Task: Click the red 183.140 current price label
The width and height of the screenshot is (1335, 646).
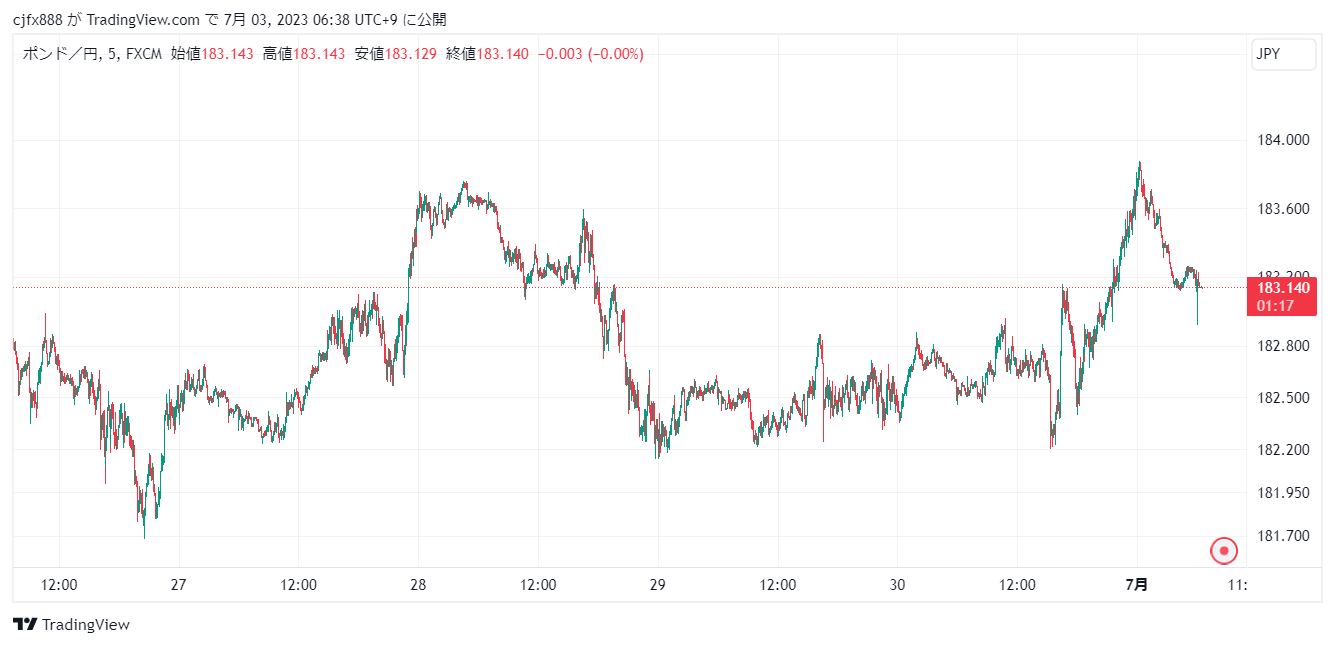Action: click(1283, 288)
